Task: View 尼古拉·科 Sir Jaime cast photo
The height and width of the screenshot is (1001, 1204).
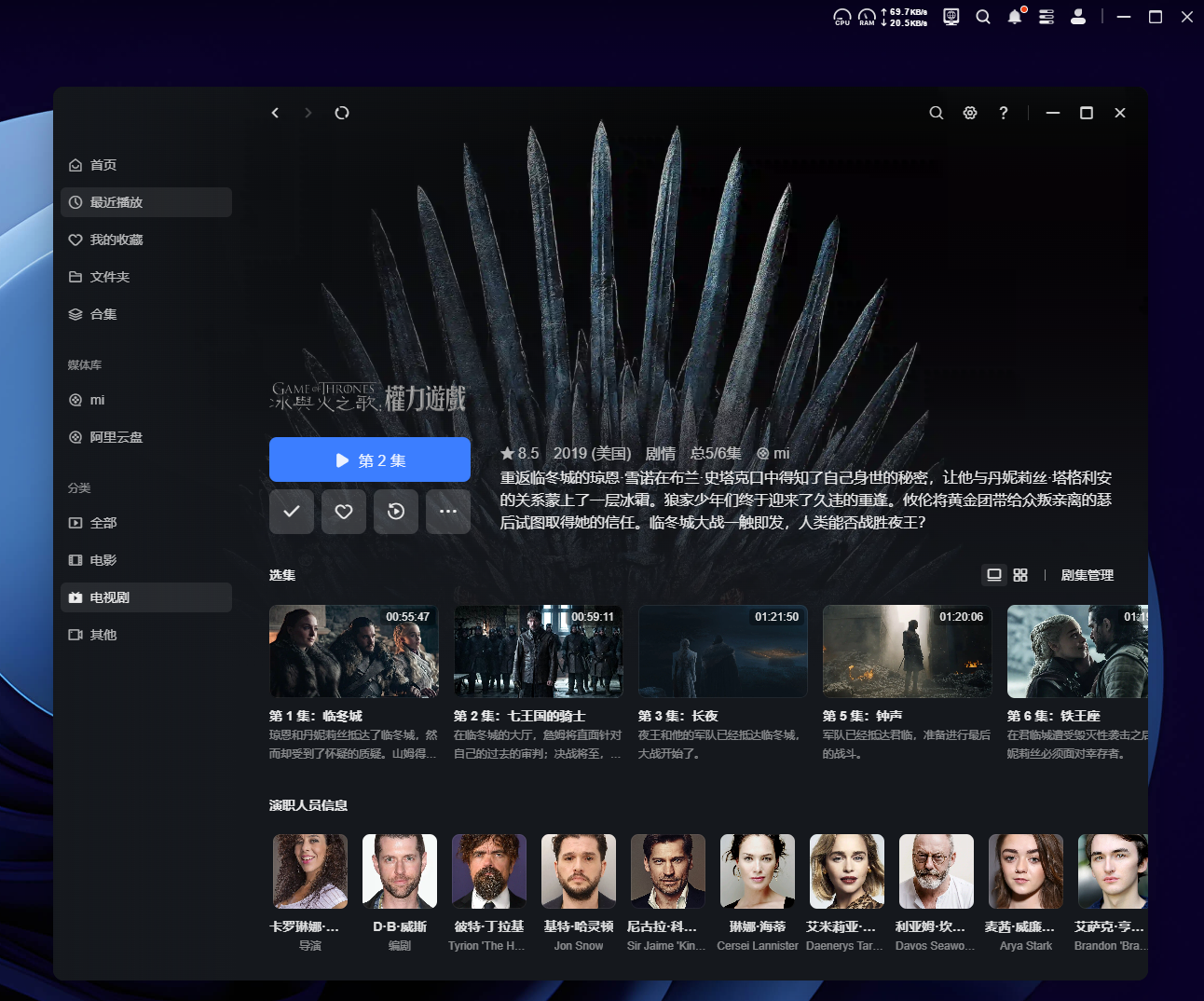Action: tap(668, 871)
